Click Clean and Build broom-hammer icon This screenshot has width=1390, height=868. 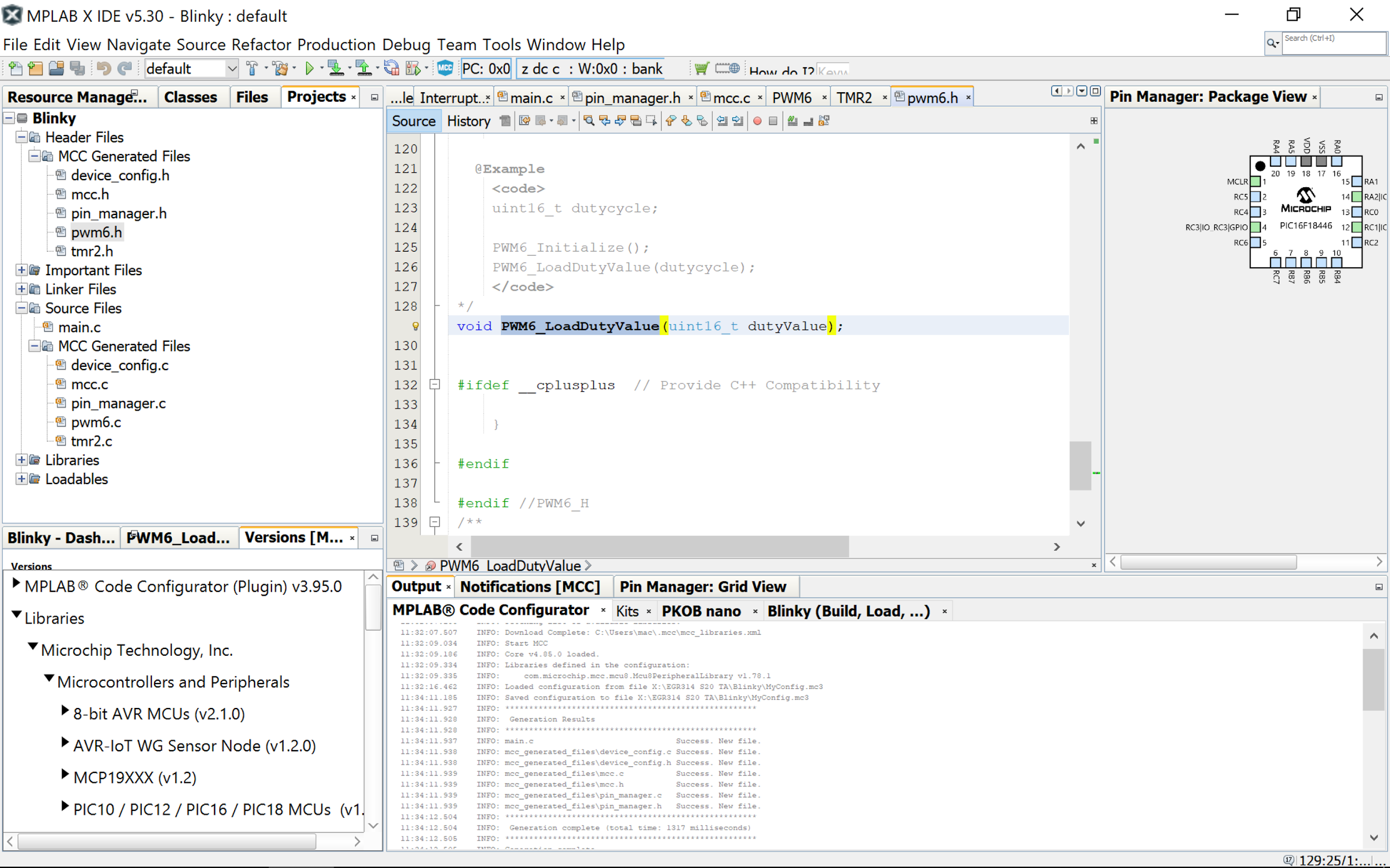(280, 68)
